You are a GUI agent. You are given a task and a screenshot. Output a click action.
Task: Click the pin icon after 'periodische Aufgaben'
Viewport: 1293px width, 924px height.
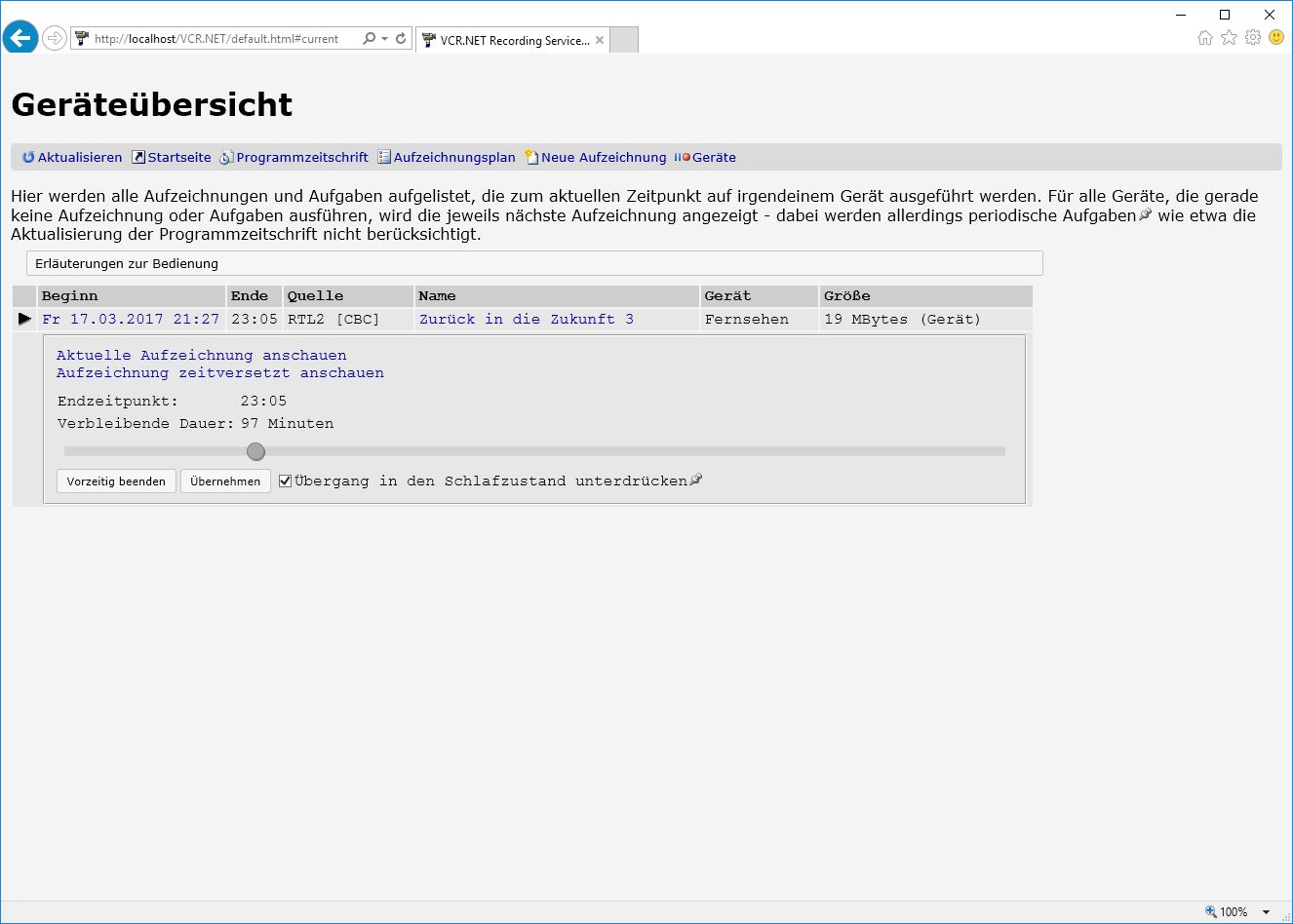1146,214
